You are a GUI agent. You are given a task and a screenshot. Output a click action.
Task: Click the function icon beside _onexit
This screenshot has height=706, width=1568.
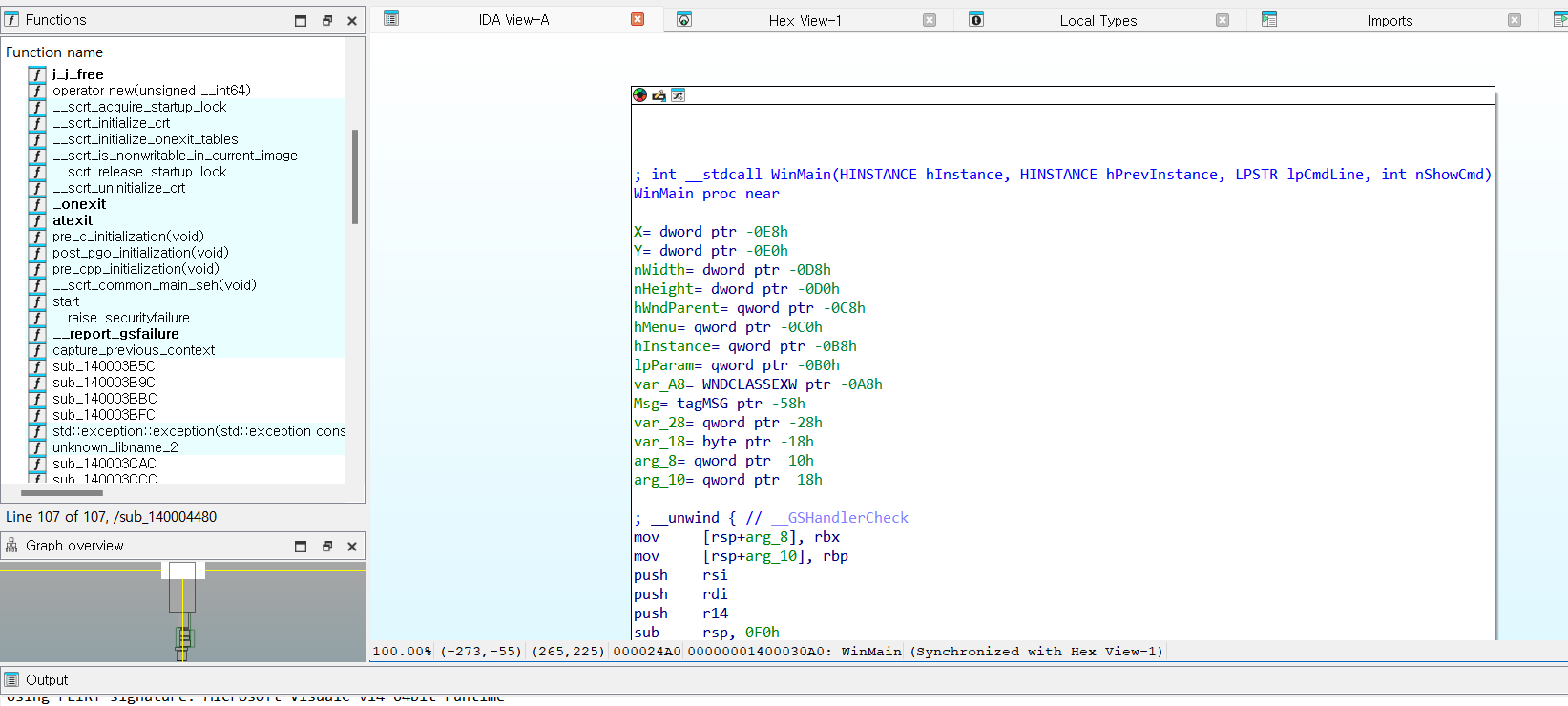tap(37, 204)
